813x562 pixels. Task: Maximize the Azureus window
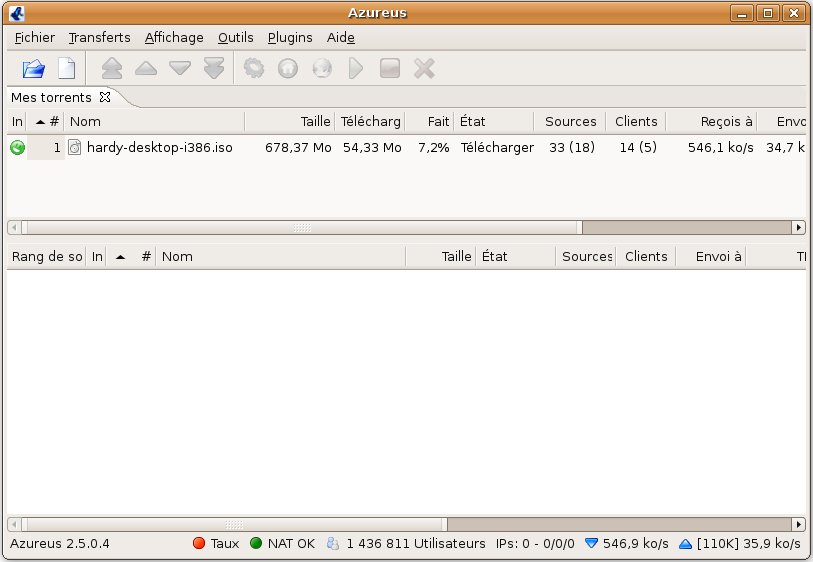coord(768,13)
